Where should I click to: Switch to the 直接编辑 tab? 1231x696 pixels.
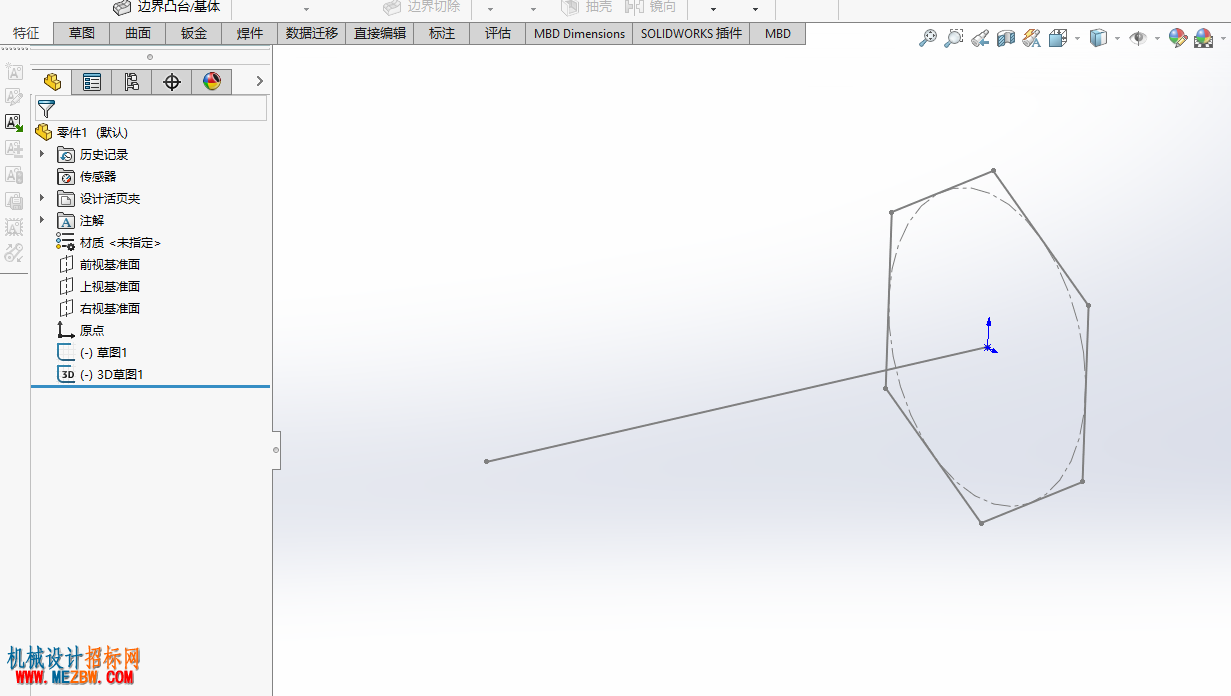[x=380, y=33]
